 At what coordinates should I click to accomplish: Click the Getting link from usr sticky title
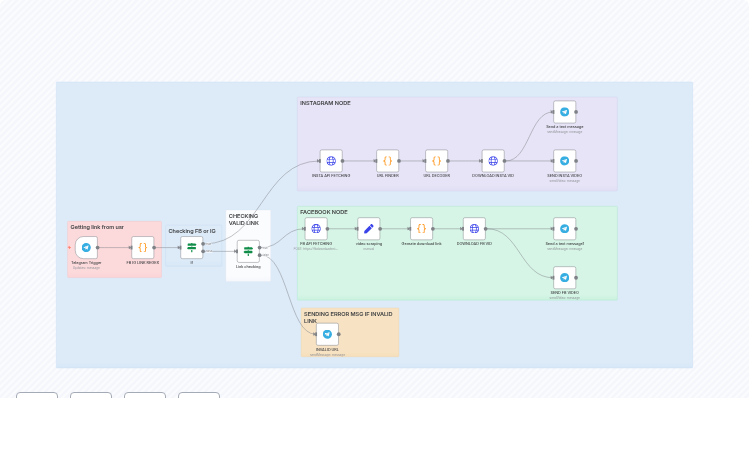pos(97,227)
